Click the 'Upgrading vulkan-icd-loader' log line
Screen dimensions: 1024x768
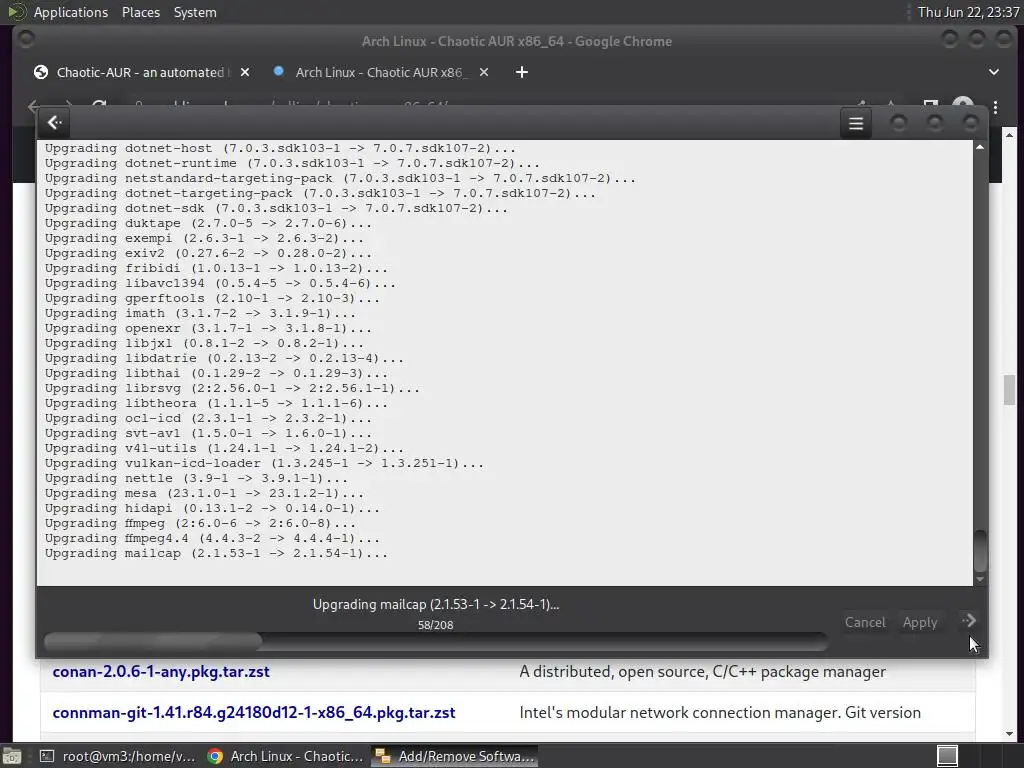tap(264, 463)
